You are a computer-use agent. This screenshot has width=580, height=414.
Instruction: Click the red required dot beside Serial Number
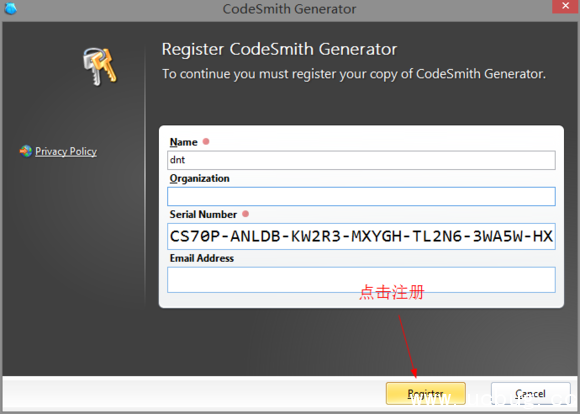245,214
